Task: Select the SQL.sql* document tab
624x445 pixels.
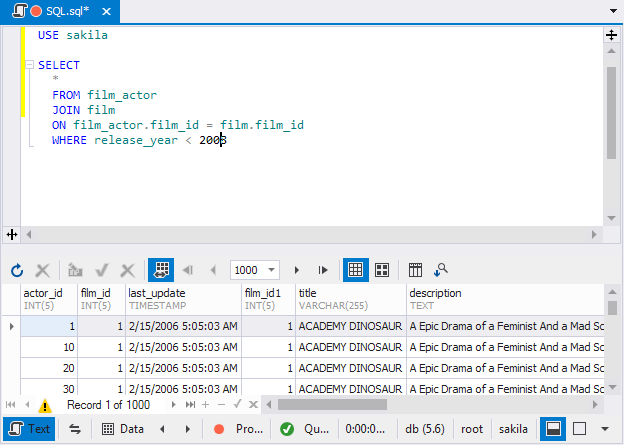Action: 60,12
